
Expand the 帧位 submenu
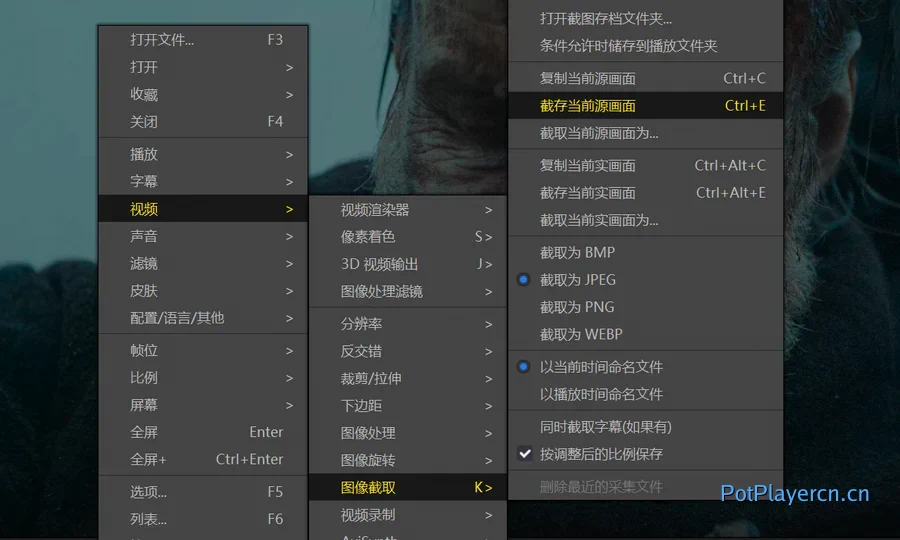203,351
